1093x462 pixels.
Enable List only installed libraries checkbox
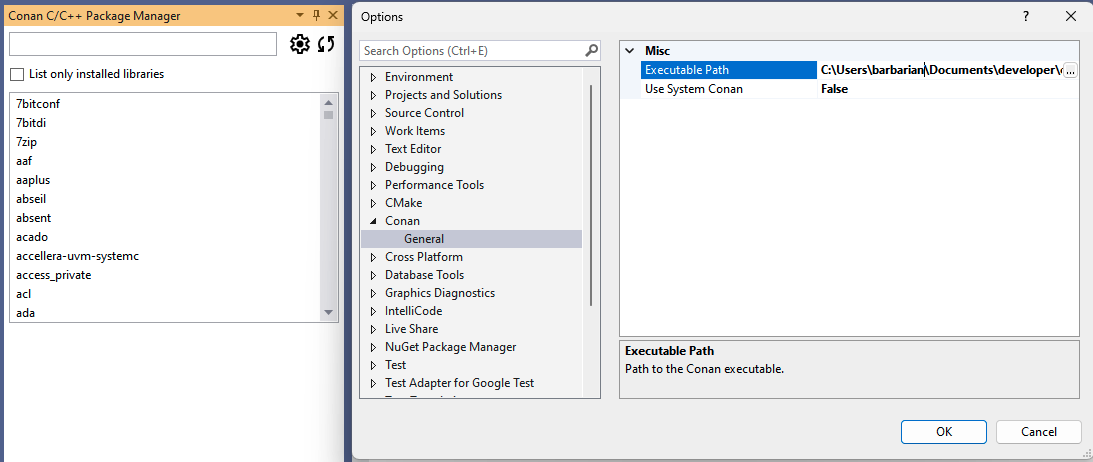17,74
